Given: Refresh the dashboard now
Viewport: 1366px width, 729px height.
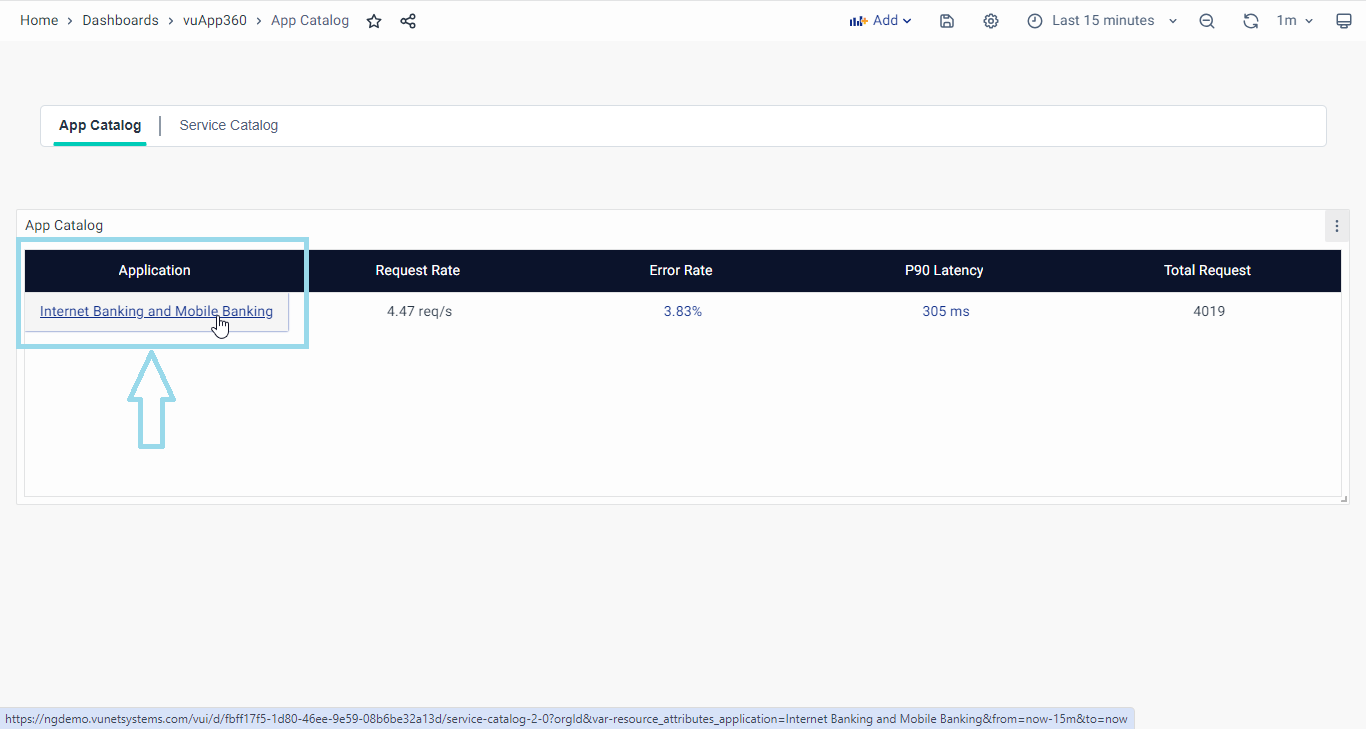Looking at the screenshot, I should coord(1250,21).
